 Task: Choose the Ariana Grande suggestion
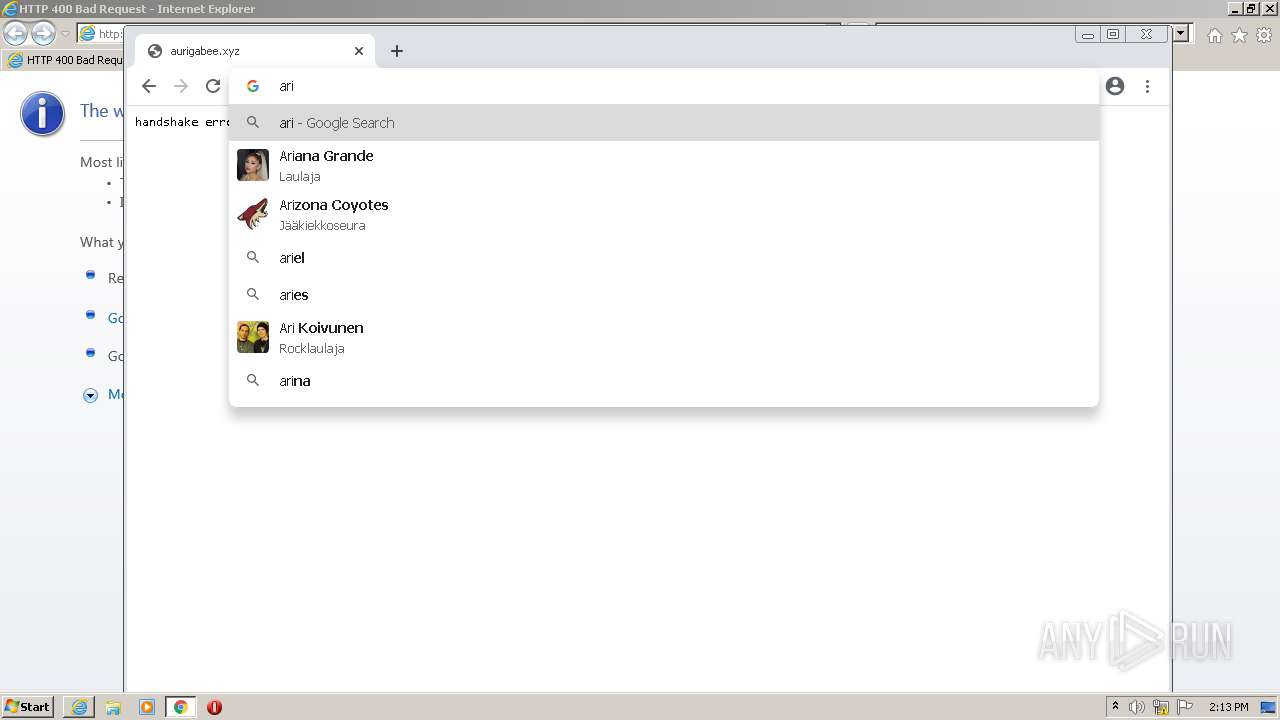click(x=664, y=165)
